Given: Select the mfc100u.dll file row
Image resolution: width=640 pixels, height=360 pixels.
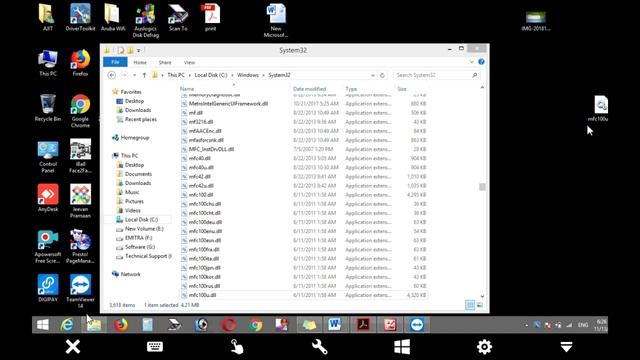Looking at the screenshot, I should [304, 295].
